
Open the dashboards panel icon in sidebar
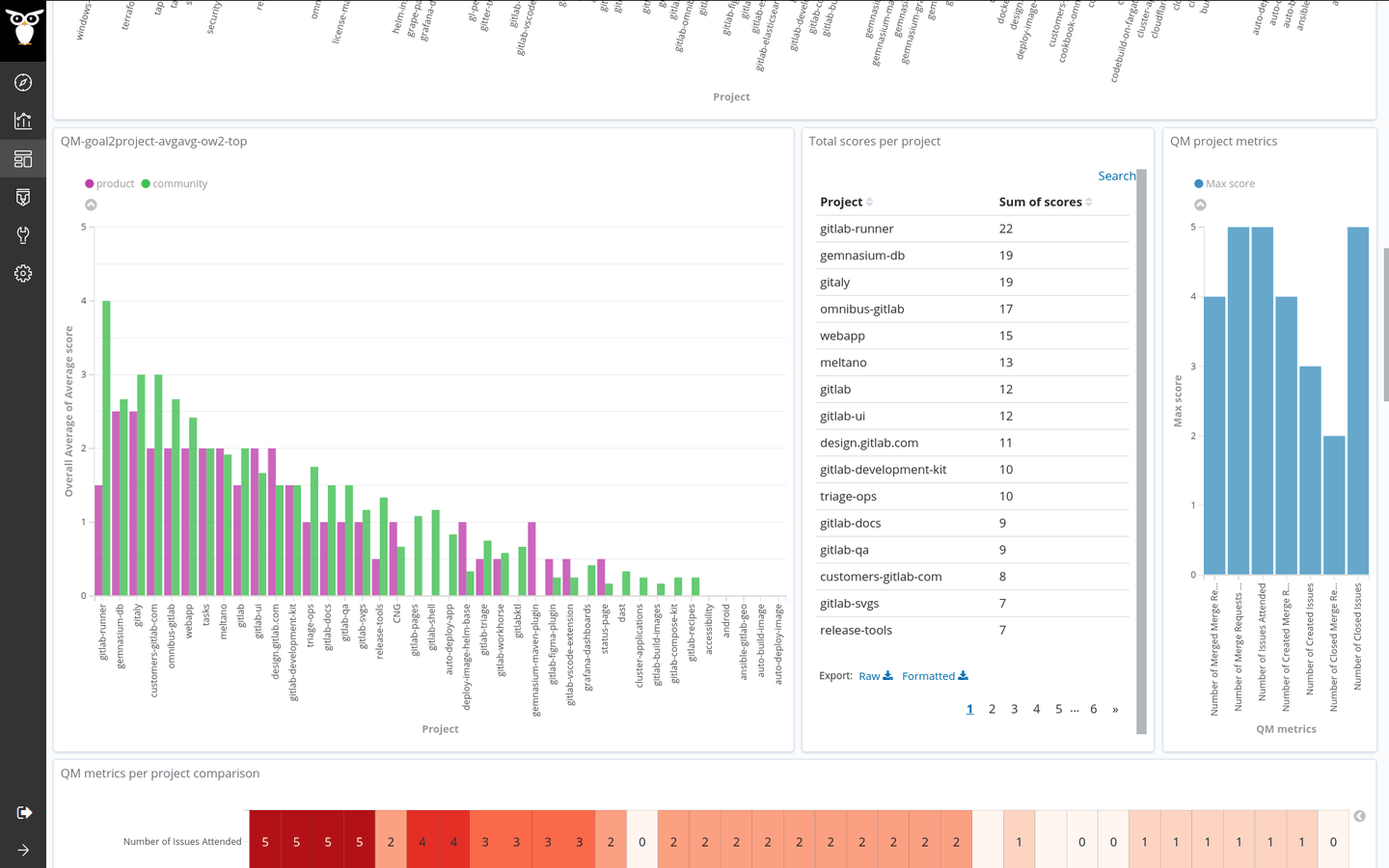(22, 158)
